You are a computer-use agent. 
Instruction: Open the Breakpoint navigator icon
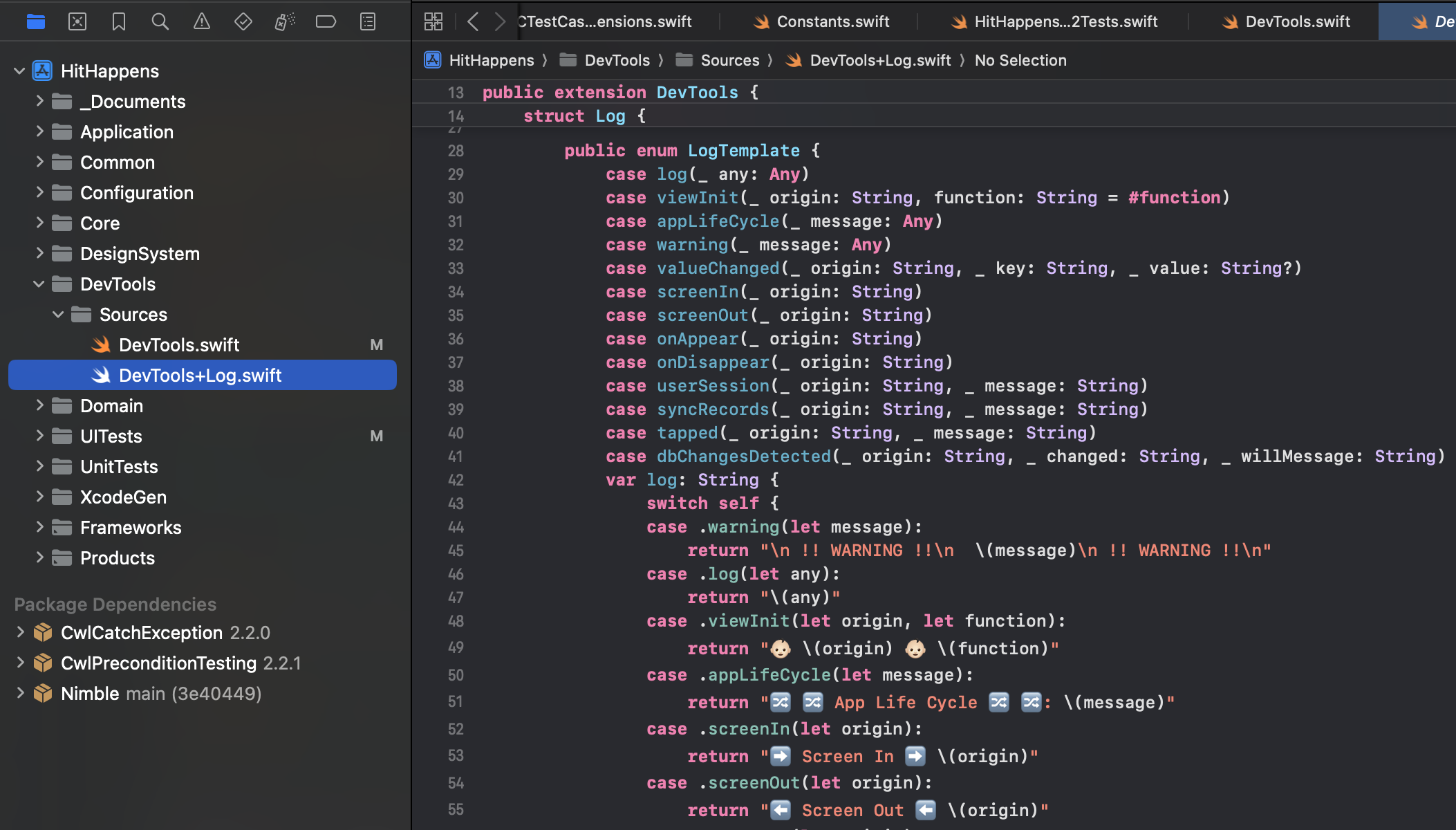coord(326,21)
